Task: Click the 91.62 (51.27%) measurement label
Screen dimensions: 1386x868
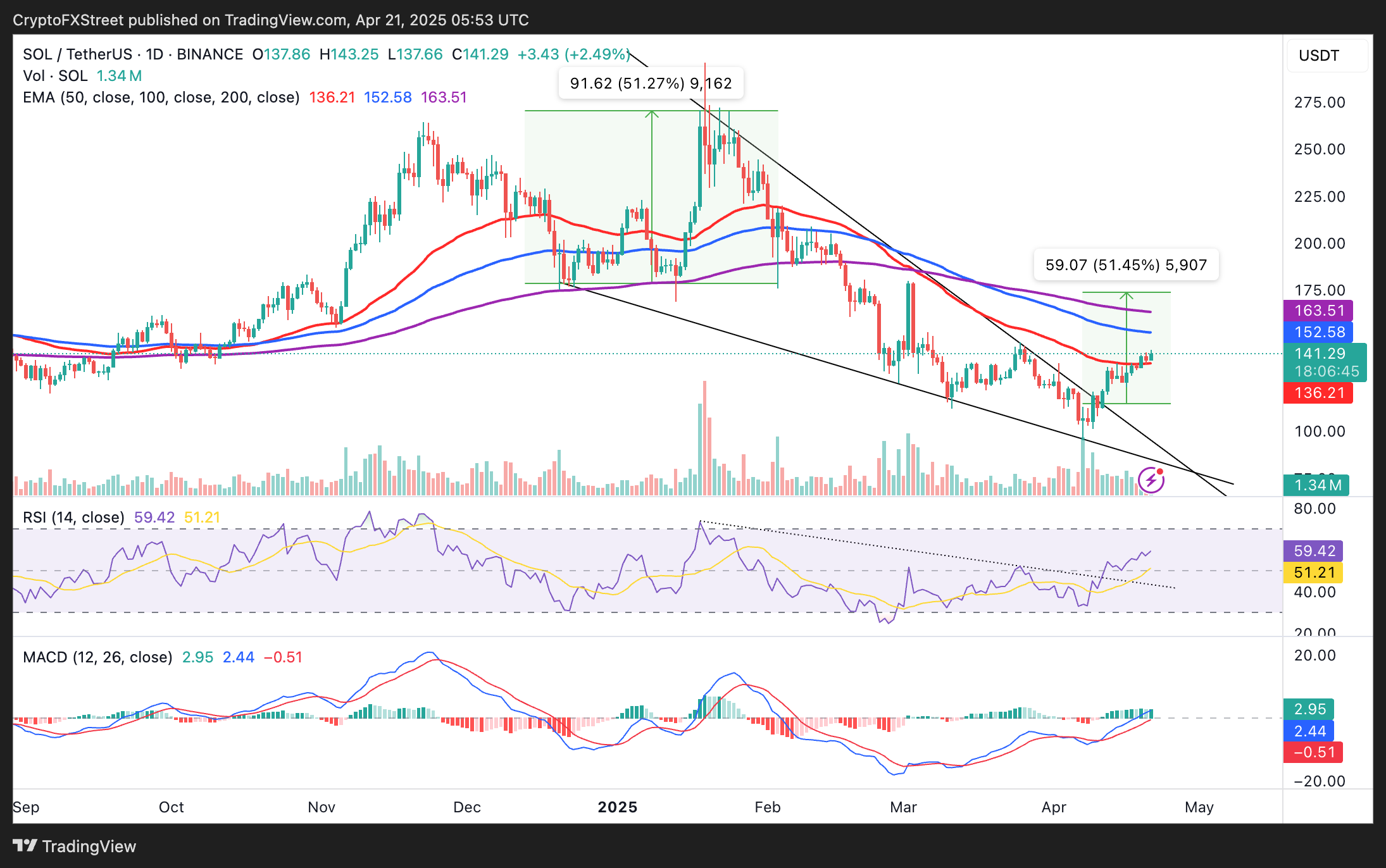Action: (x=651, y=84)
